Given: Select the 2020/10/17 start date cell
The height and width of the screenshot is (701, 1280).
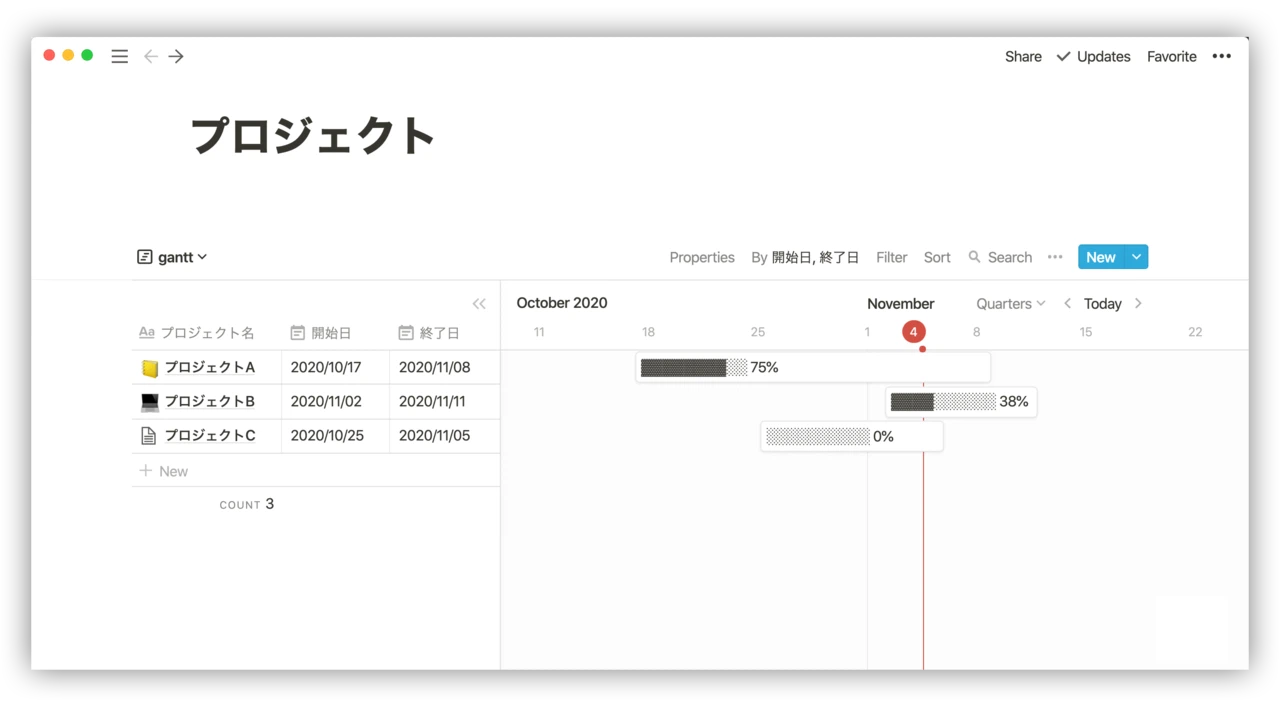Looking at the screenshot, I should click(x=335, y=368).
